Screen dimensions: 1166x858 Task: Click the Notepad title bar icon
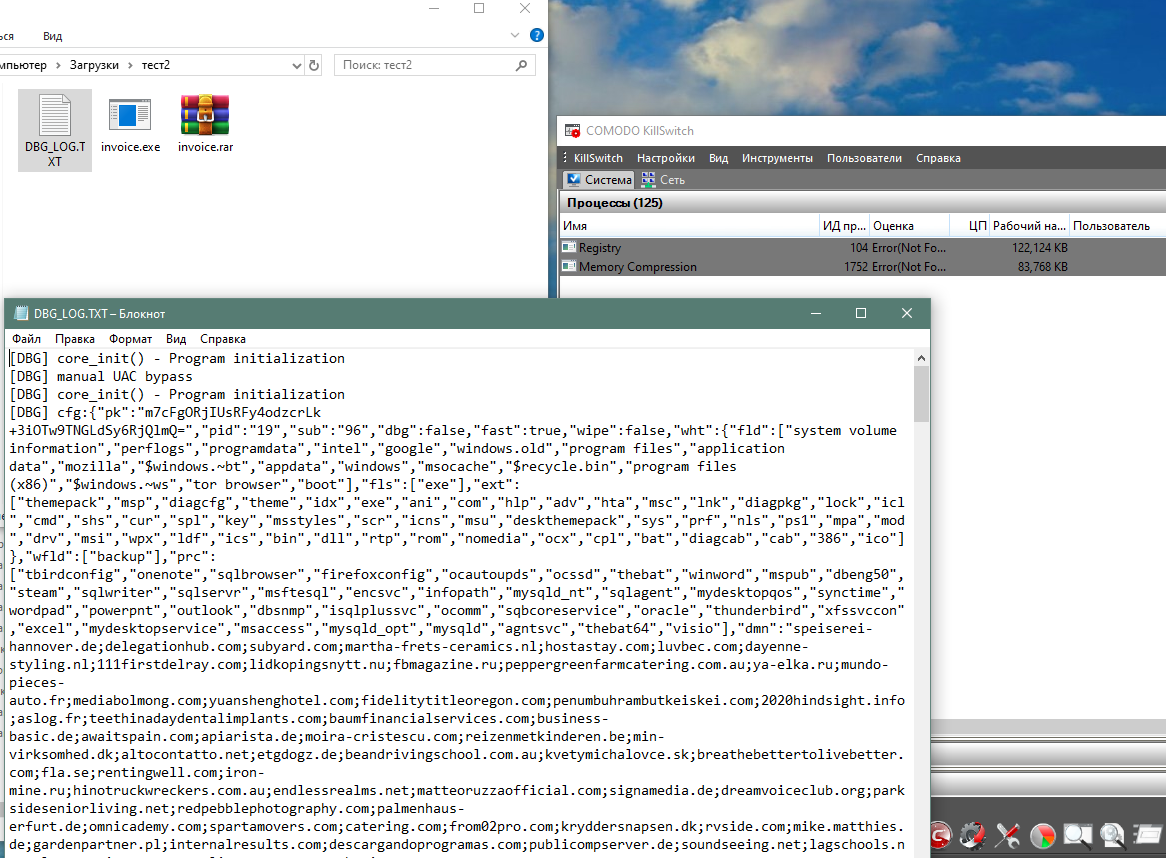[22, 313]
